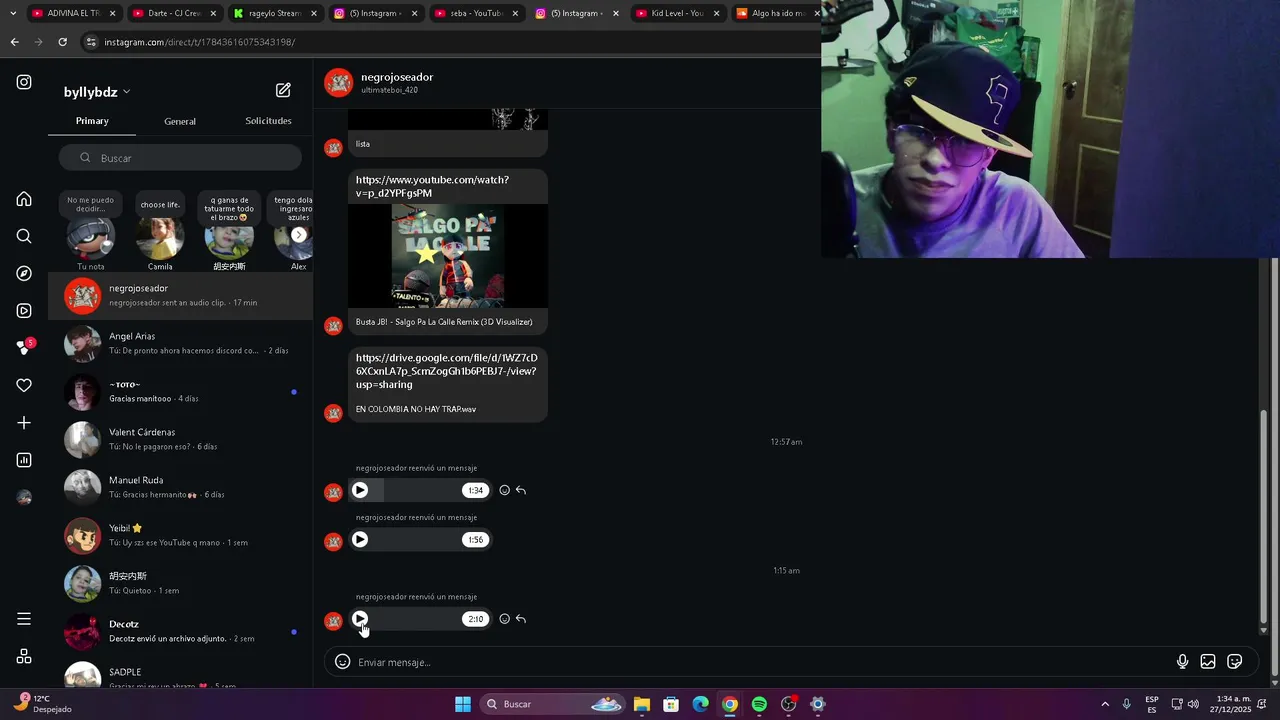Open the Google Drive file link
The width and height of the screenshot is (1280, 720).
(x=446, y=371)
